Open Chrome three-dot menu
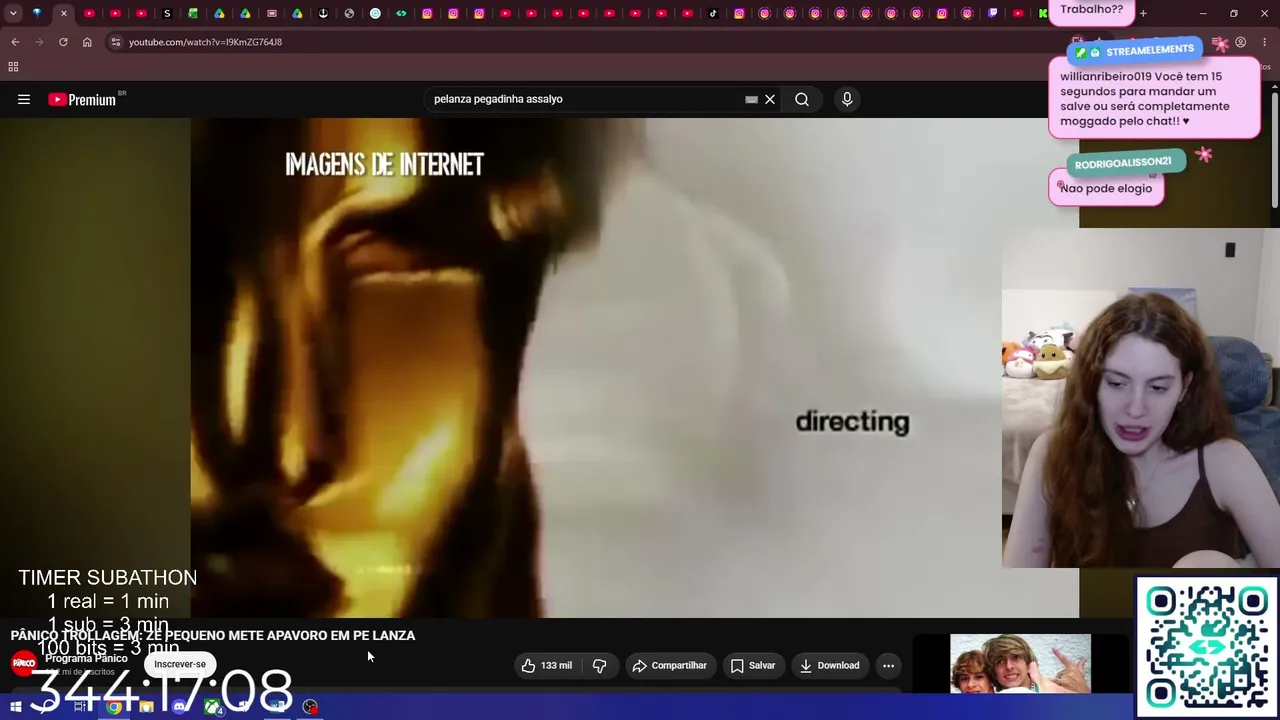 [x=1265, y=42]
